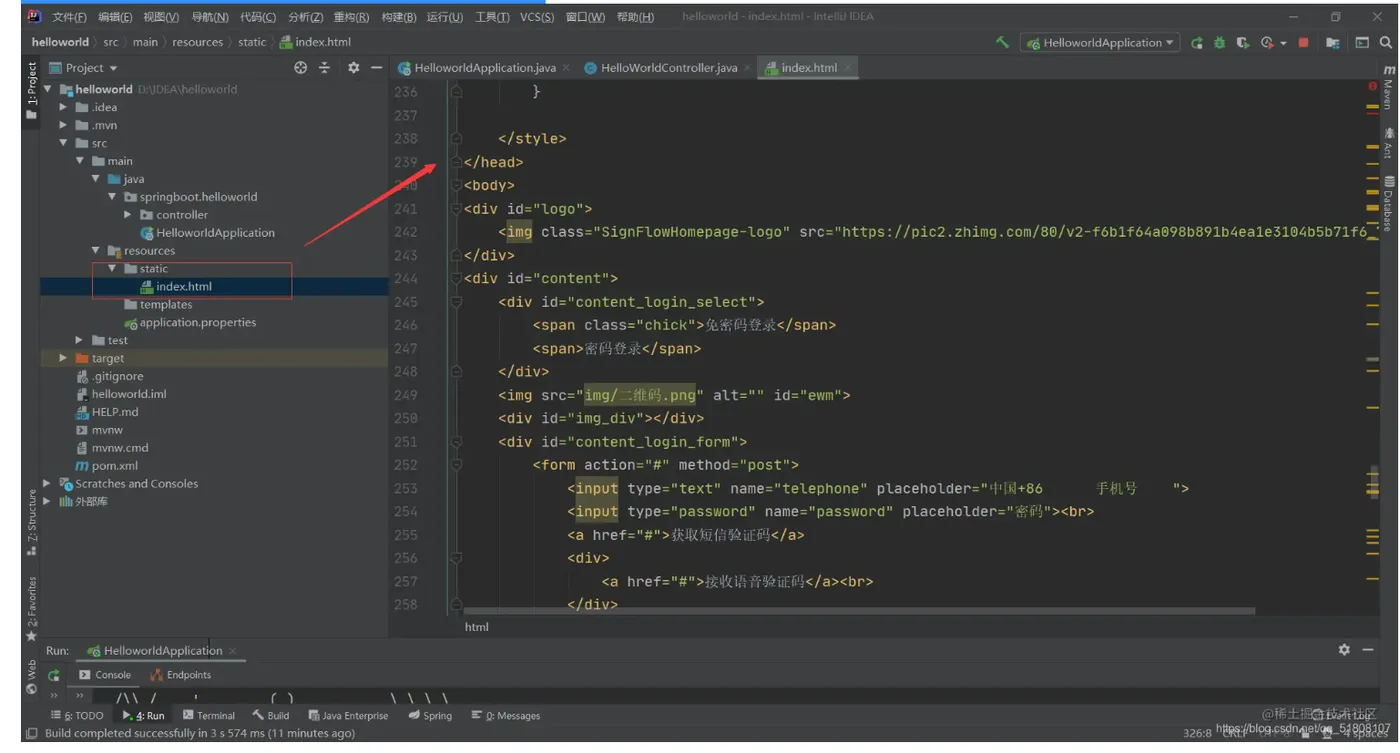The image size is (1400, 753).
Task: Switch to HelloworldApplication.java tab
Action: coord(484,68)
